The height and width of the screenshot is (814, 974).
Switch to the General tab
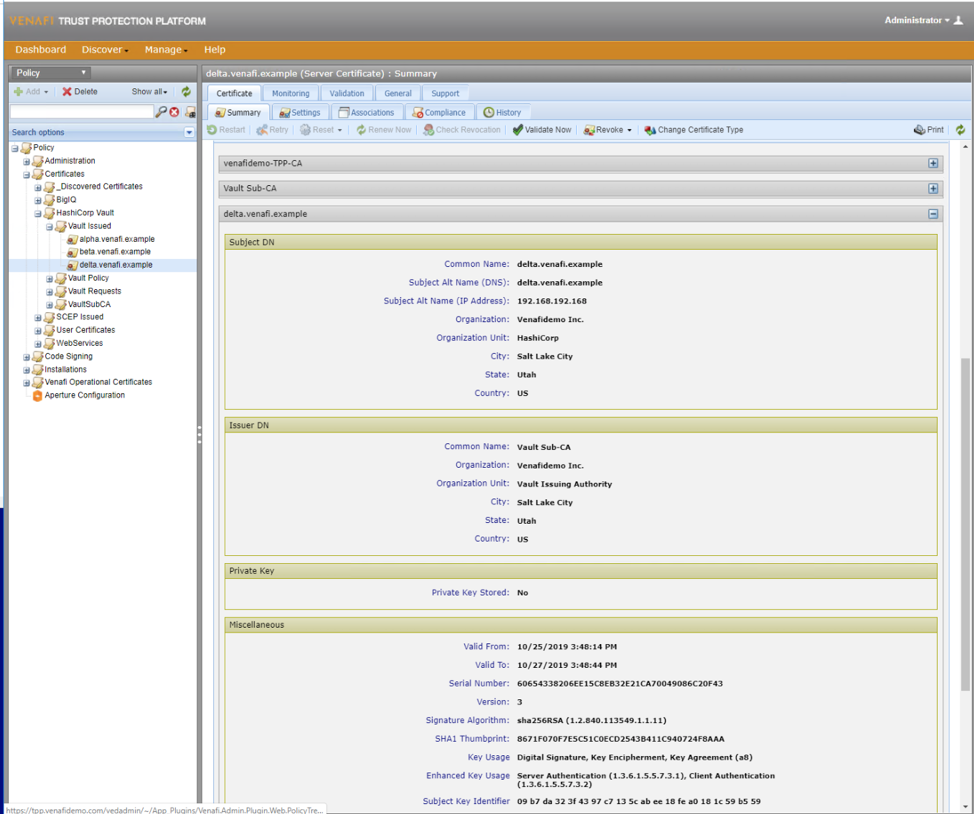pyautogui.click(x=398, y=93)
